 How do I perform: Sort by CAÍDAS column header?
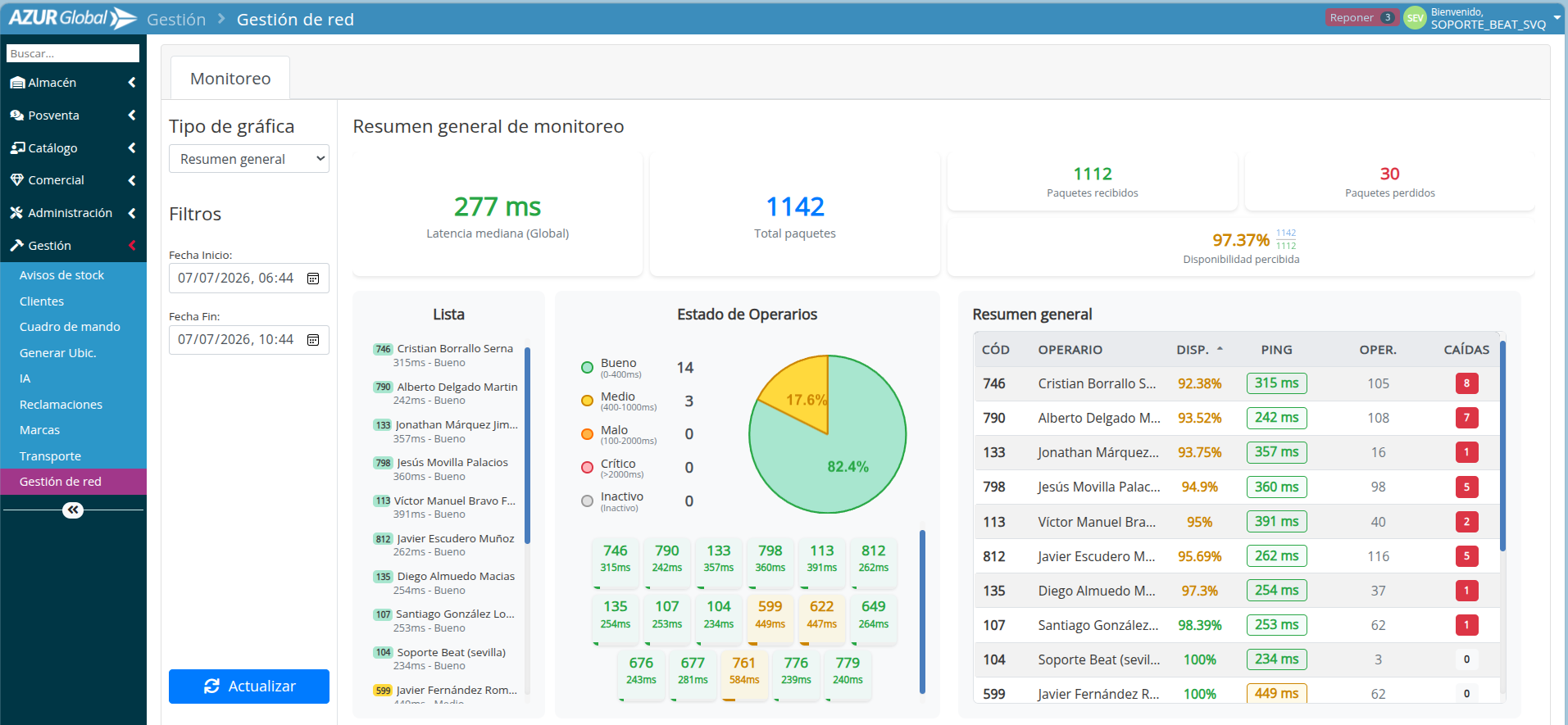pyautogui.click(x=1466, y=350)
